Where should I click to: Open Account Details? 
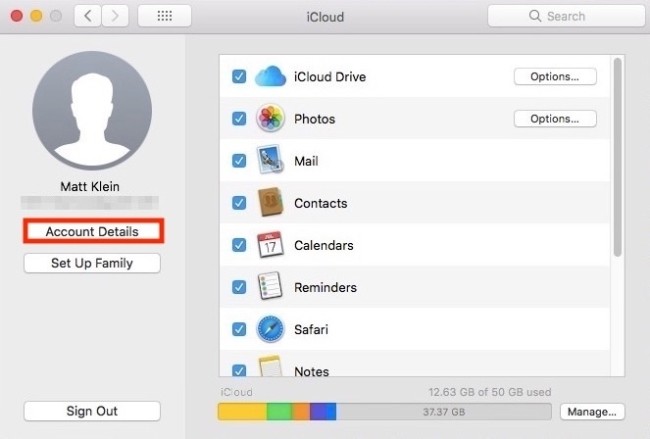92,231
